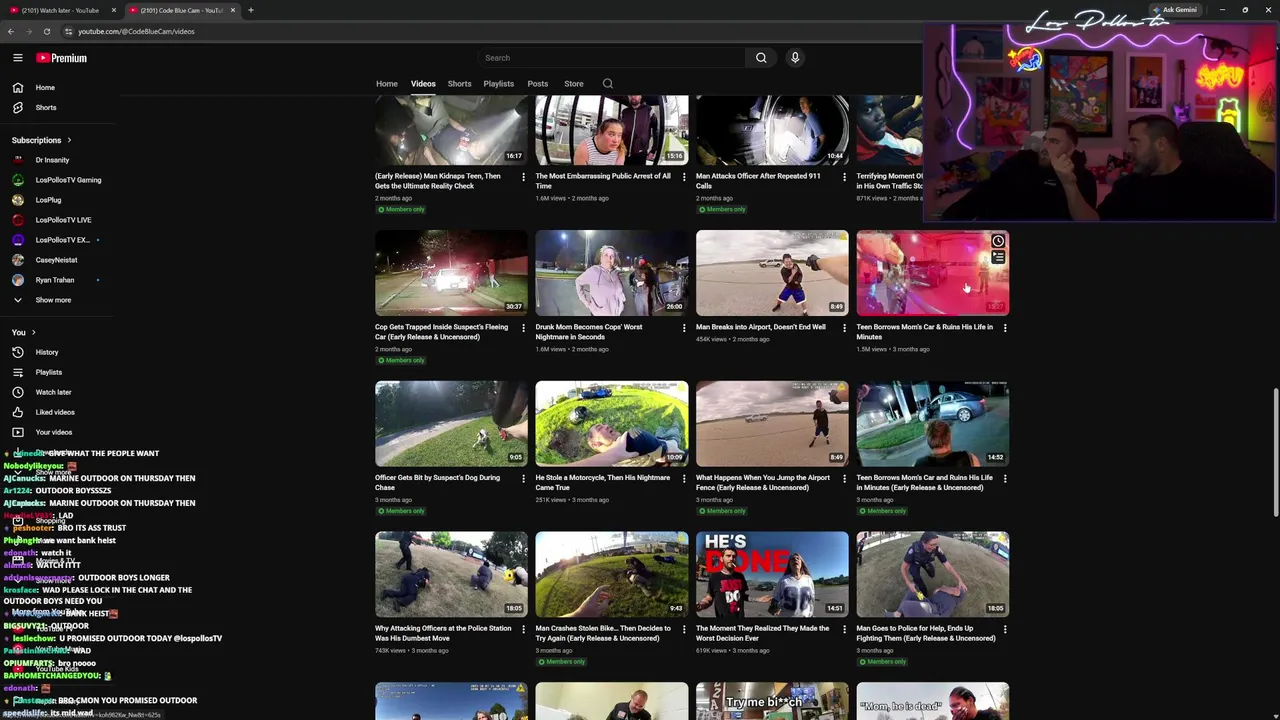
Task: Play Officer Gets Bit thumbnail with 9:05 duration
Action: 451,424
